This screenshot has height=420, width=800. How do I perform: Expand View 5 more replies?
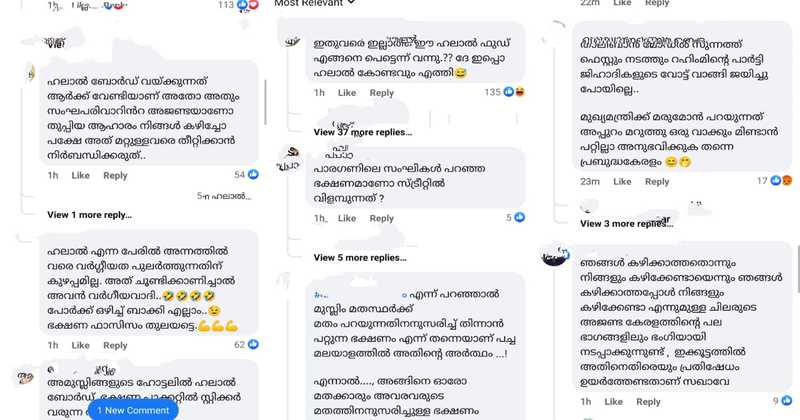[360, 258]
